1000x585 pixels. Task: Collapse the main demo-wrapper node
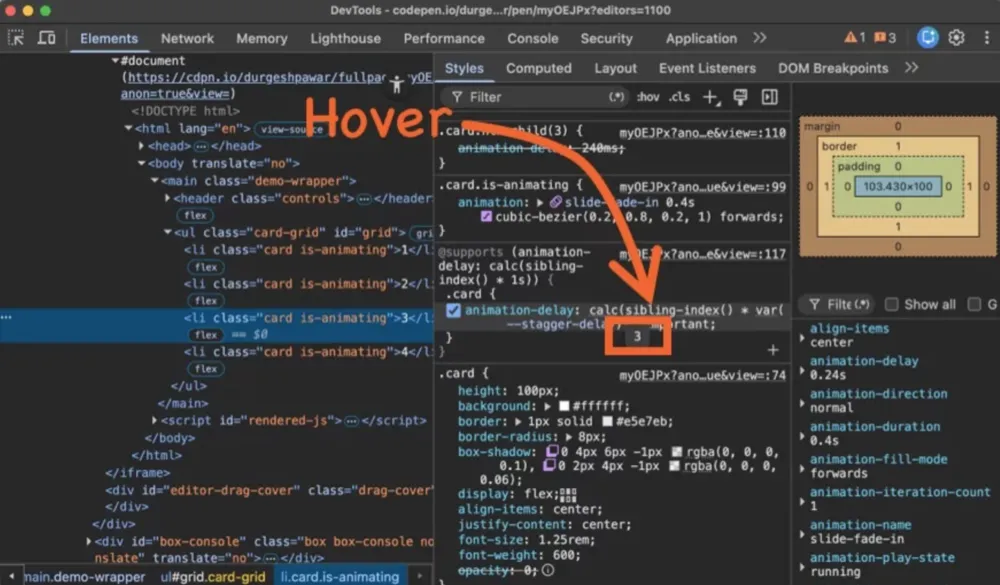(154, 181)
